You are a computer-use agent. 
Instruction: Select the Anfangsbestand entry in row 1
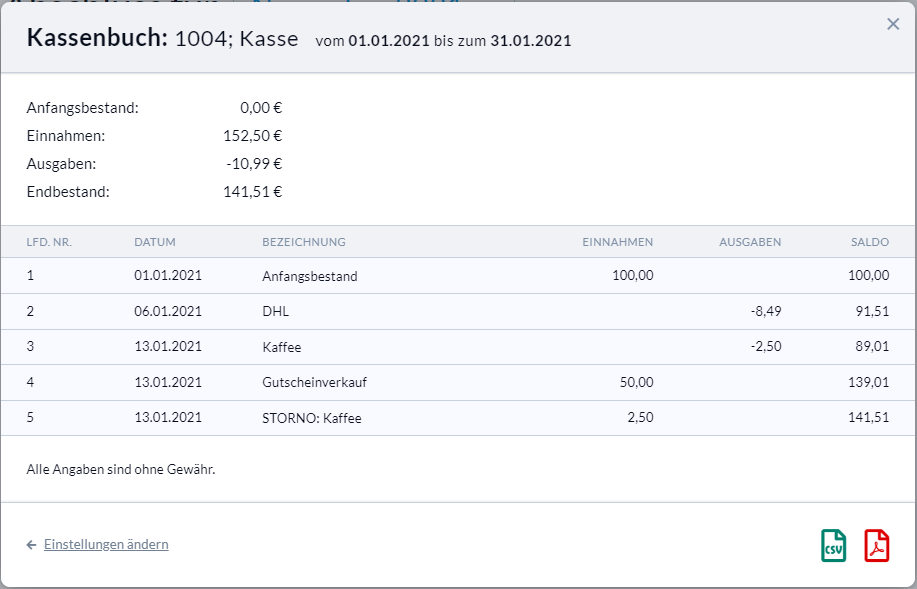309,276
